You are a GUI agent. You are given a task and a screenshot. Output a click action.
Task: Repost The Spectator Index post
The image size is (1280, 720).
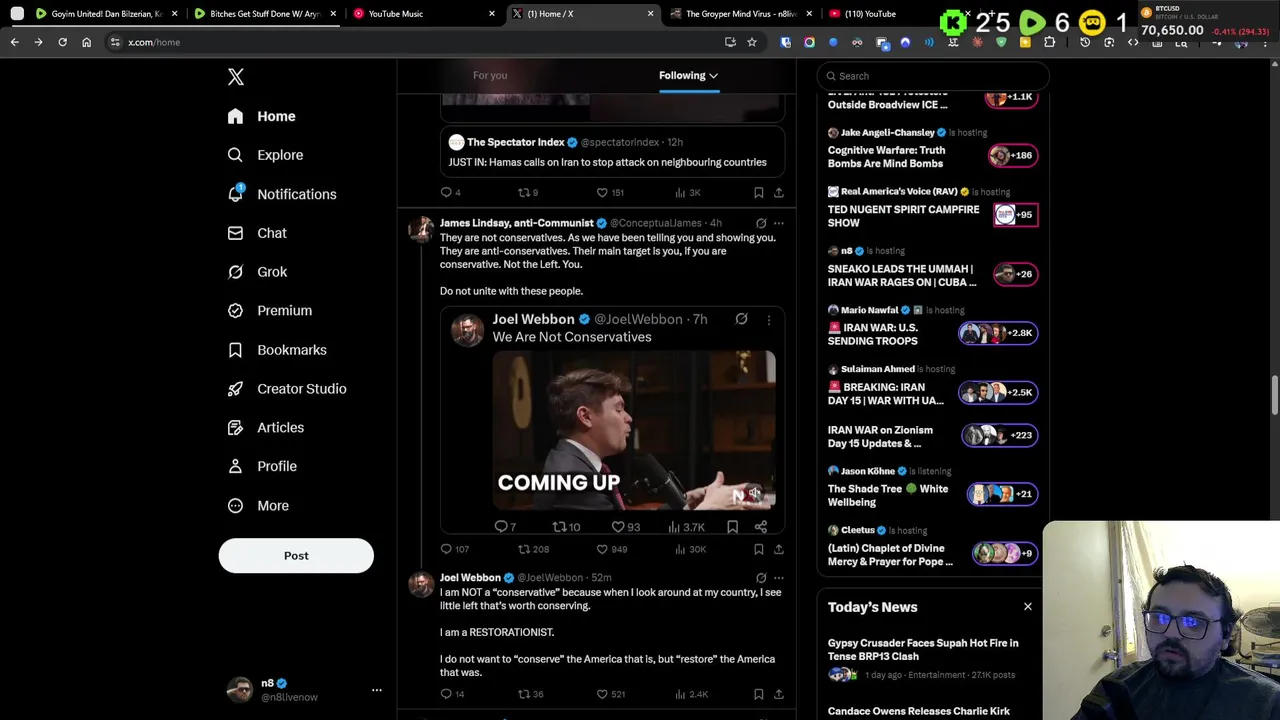pos(523,192)
